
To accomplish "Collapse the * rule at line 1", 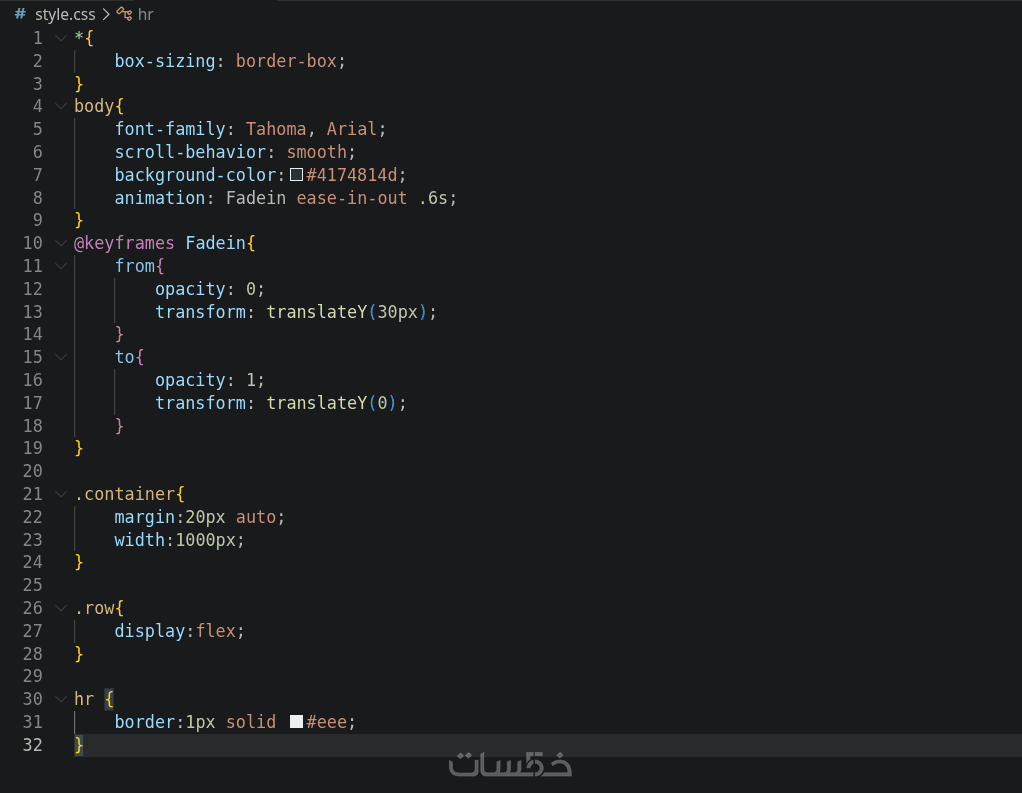I will click(61, 38).
